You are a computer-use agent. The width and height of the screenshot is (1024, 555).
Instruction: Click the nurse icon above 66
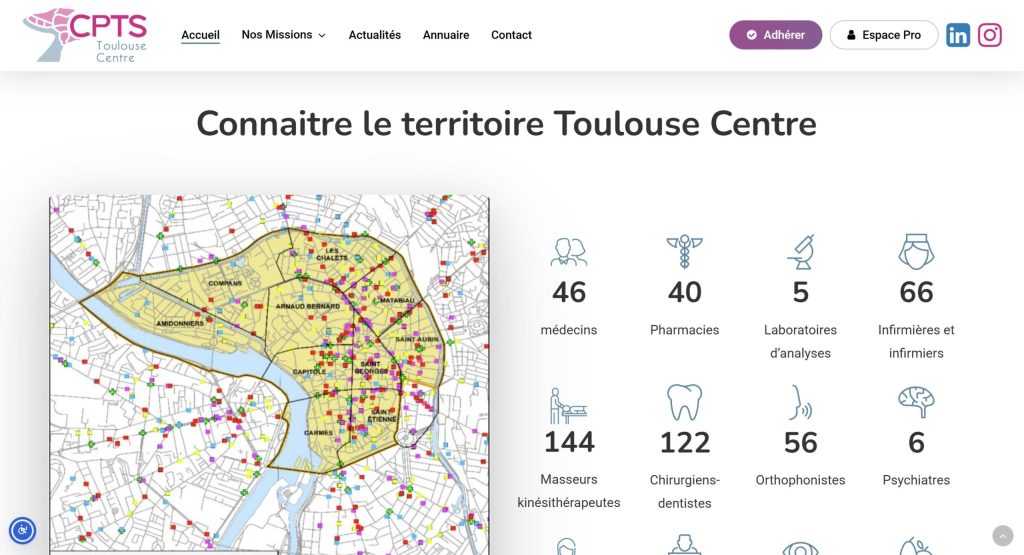click(916, 252)
